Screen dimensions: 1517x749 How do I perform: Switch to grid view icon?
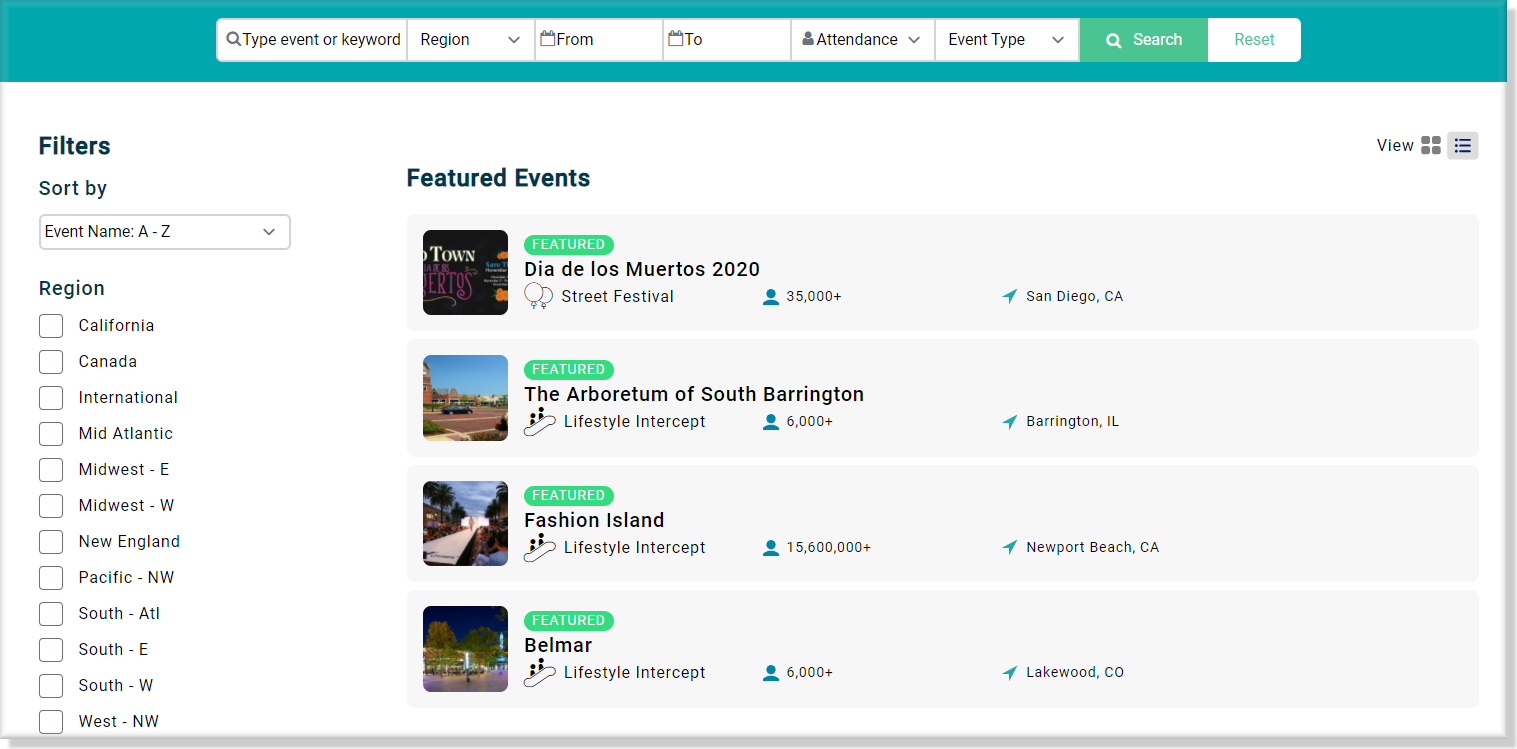click(x=1431, y=146)
